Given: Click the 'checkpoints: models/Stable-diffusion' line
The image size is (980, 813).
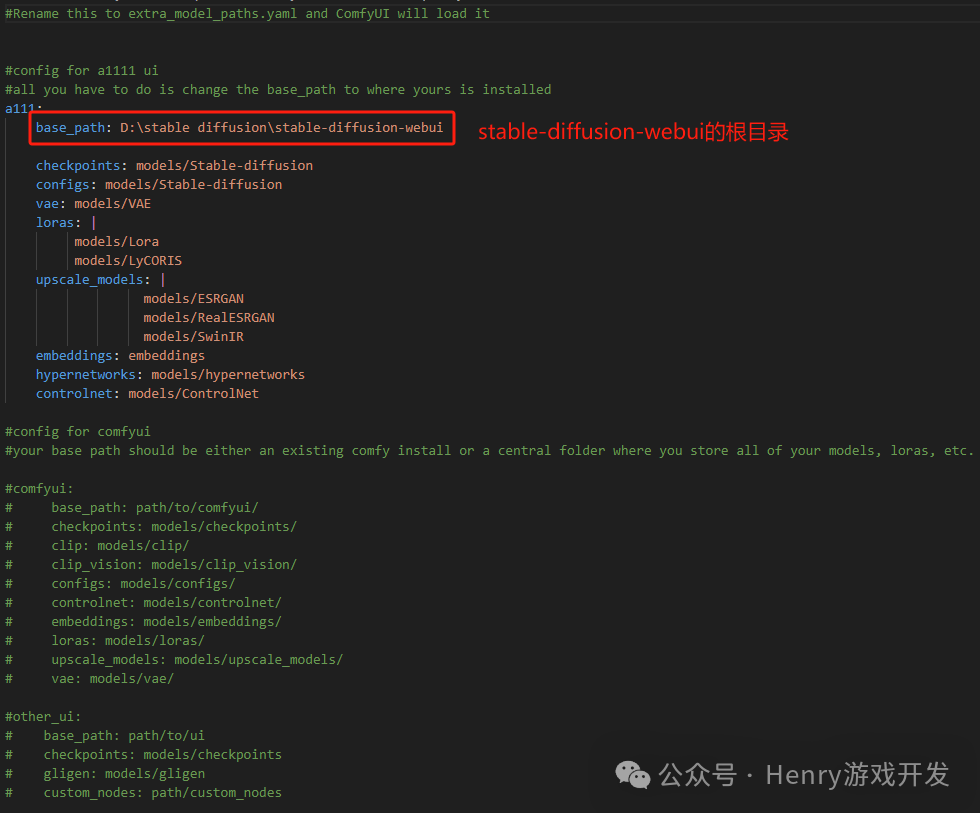Looking at the screenshot, I should tap(174, 166).
